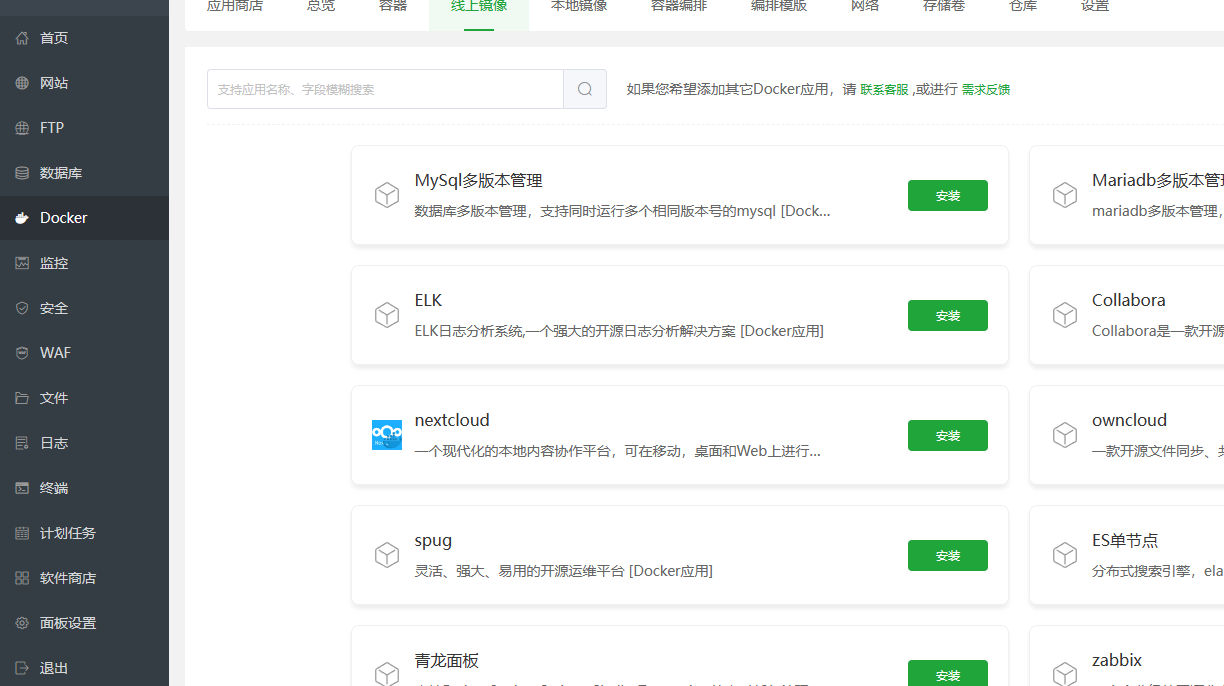Open the WAF firewall icon
The width and height of the screenshot is (1224, 686).
pos(22,353)
